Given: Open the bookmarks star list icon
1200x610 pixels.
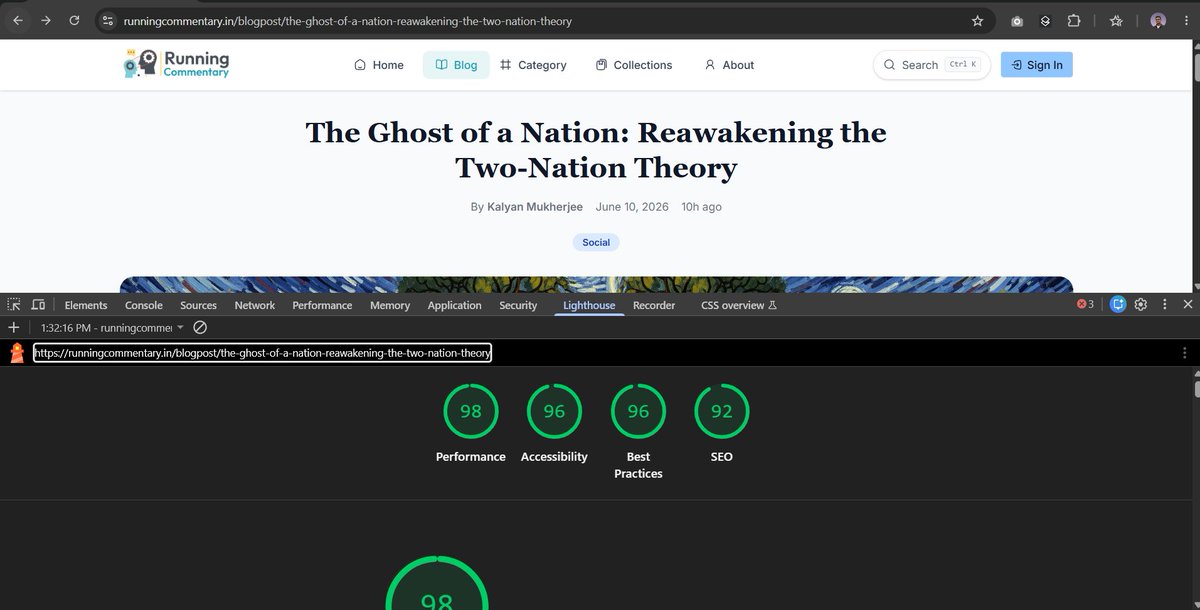Looking at the screenshot, I should click(x=1116, y=21).
